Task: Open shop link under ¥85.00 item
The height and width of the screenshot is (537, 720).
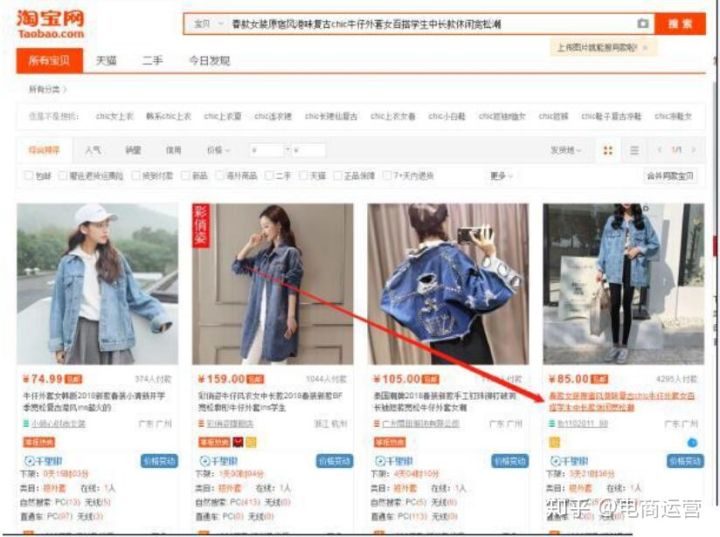Action: coord(582,424)
